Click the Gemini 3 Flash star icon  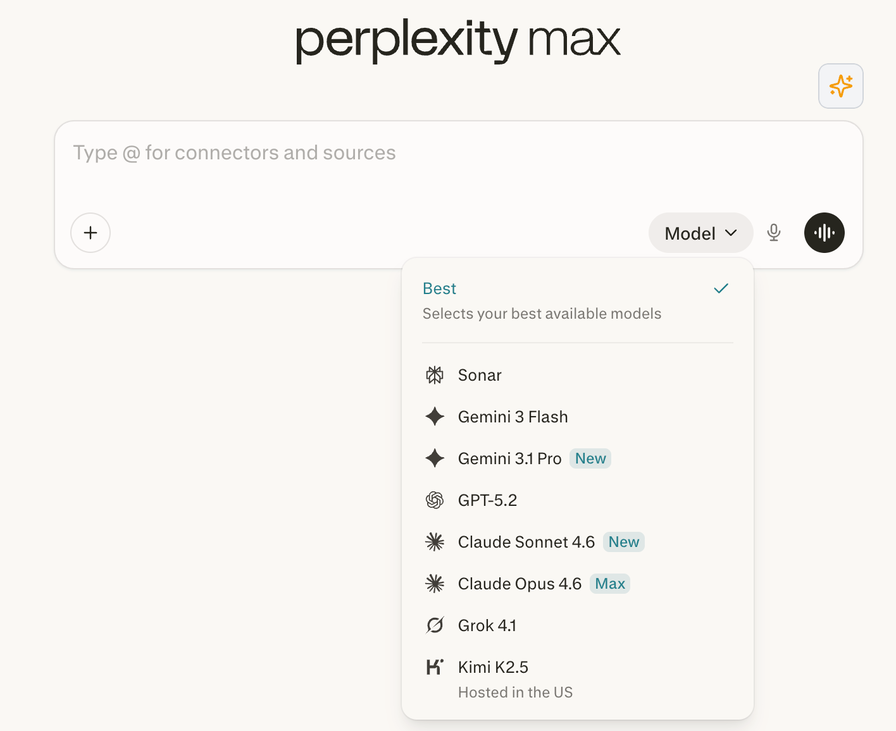(434, 417)
